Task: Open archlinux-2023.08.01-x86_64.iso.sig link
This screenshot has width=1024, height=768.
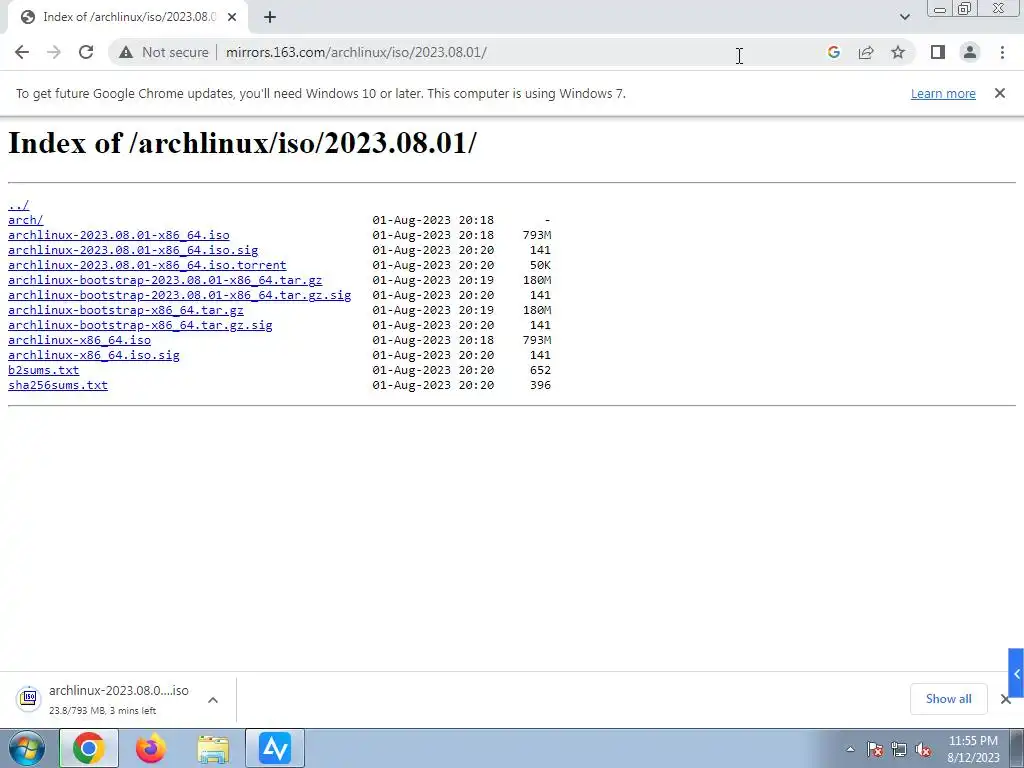Action: (x=133, y=250)
